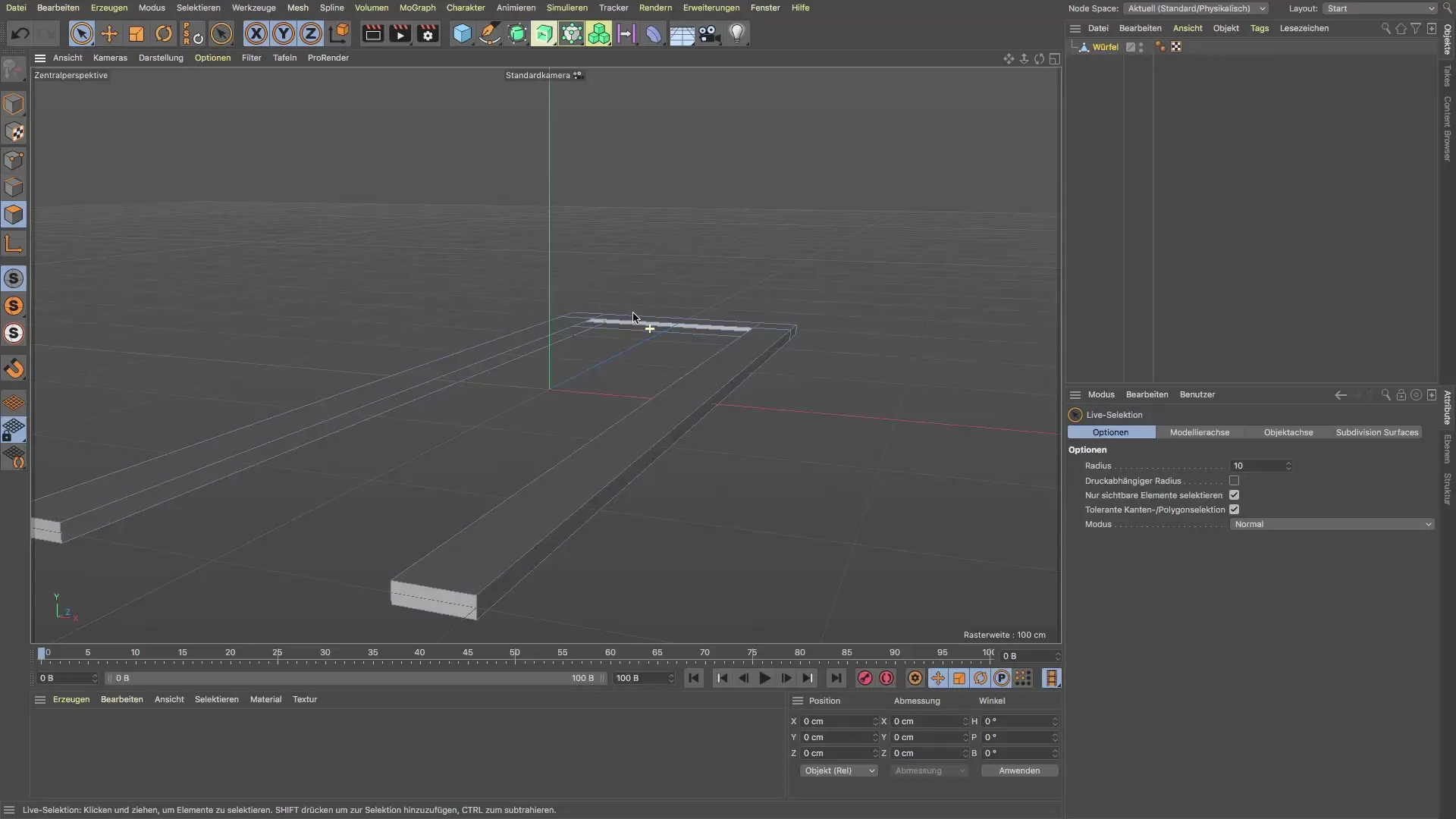Jump to animation start
1456x819 pixels.
tap(693, 678)
